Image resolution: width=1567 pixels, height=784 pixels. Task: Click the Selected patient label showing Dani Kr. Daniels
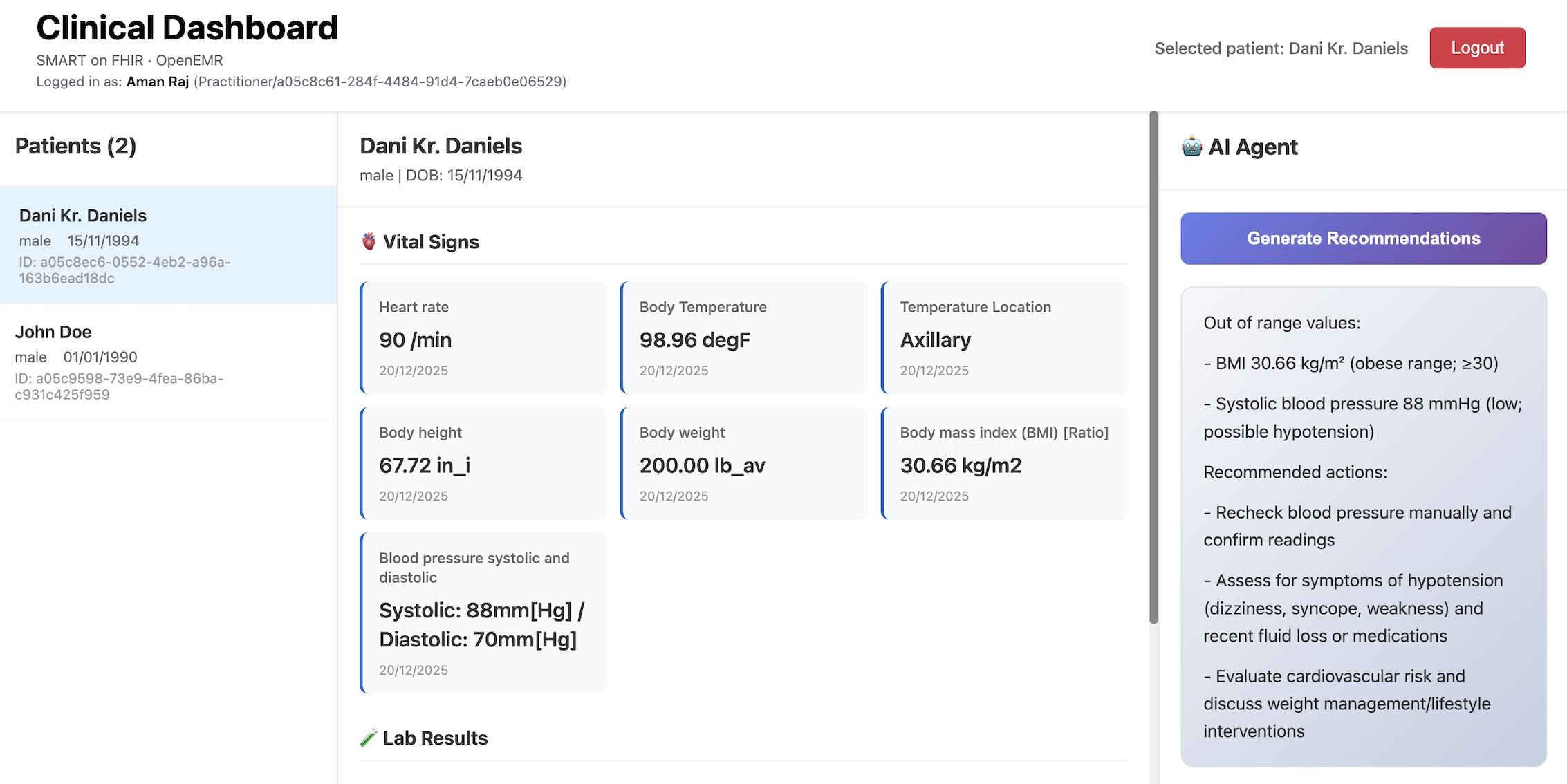click(x=1280, y=48)
